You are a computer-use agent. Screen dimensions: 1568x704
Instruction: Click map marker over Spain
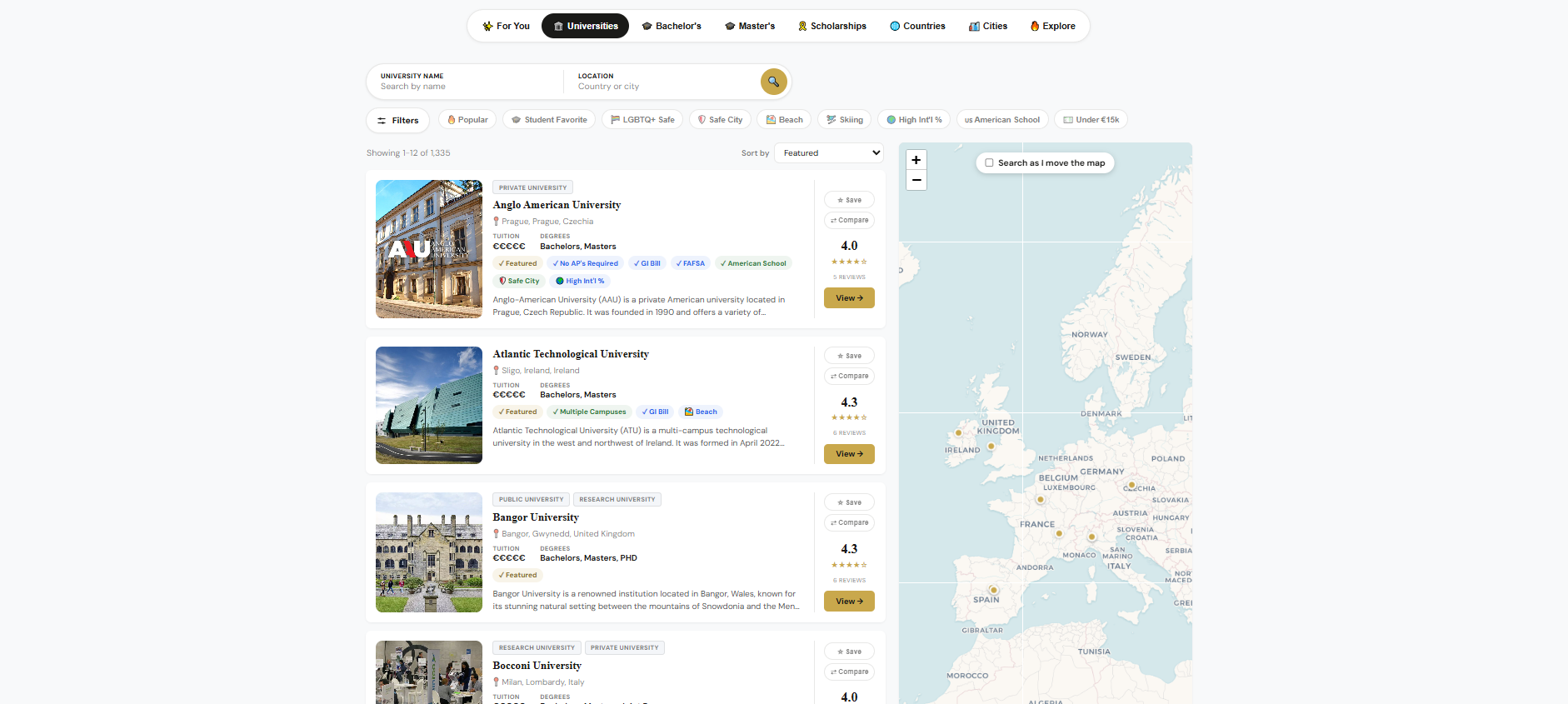tap(993, 590)
